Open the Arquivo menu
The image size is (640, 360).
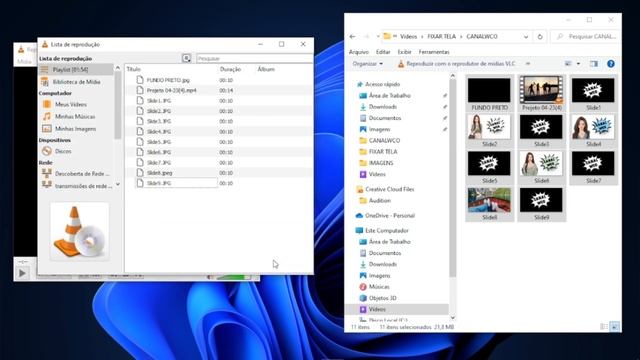pyautogui.click(x=359, y=52)
